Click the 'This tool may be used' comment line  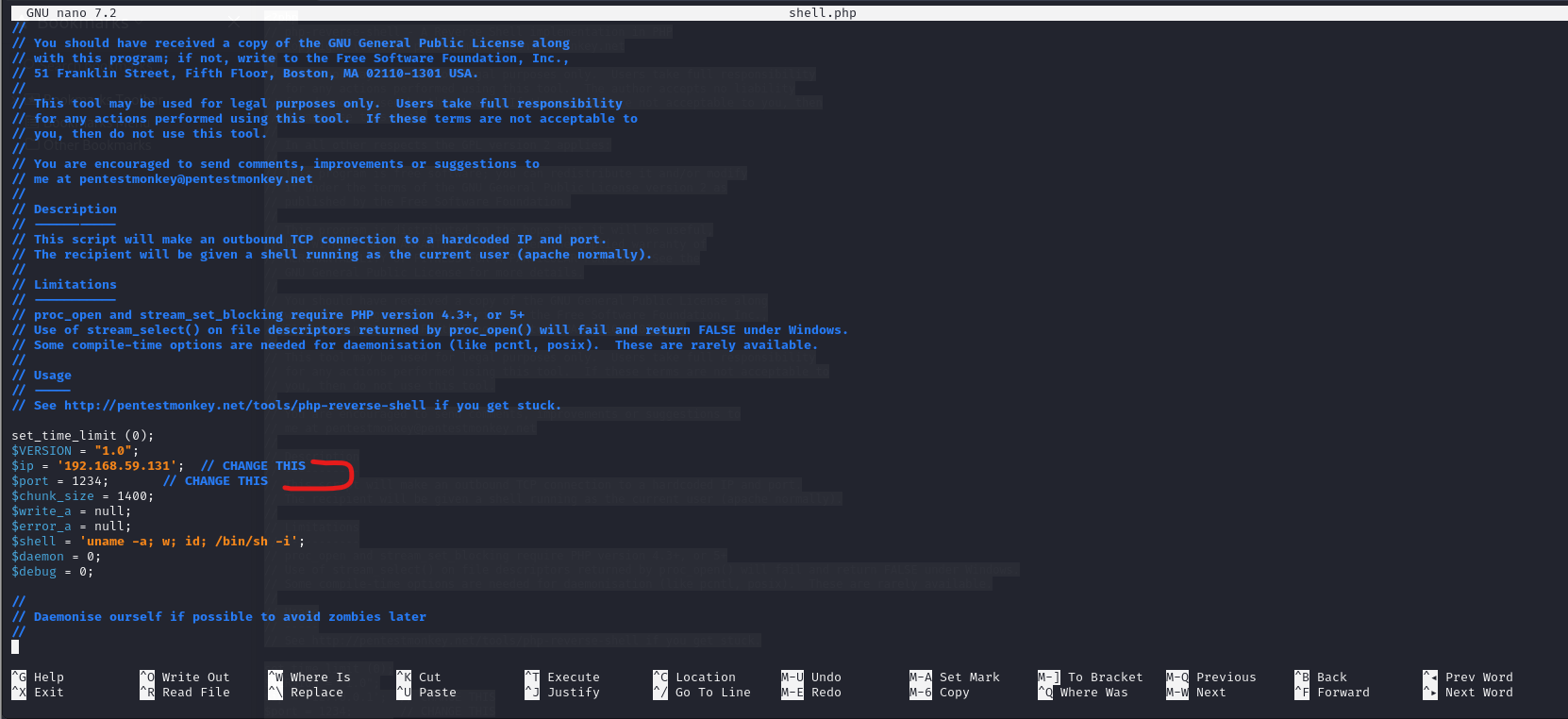point(317,104)
